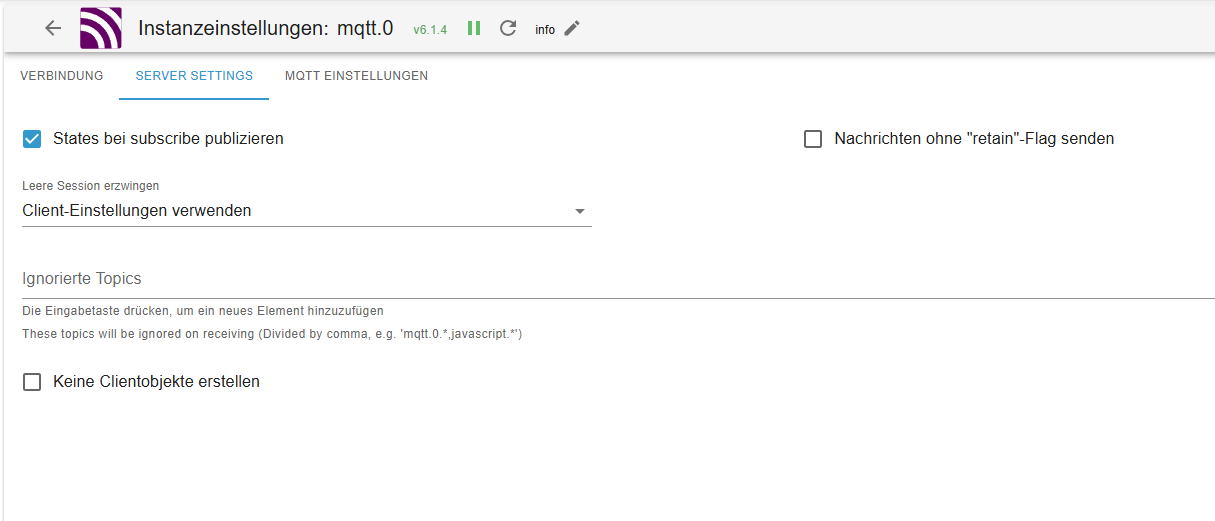Focus the Ignorierte Topics input field
This screenshot has height=521, width=1215.
[x=618, y=279]
